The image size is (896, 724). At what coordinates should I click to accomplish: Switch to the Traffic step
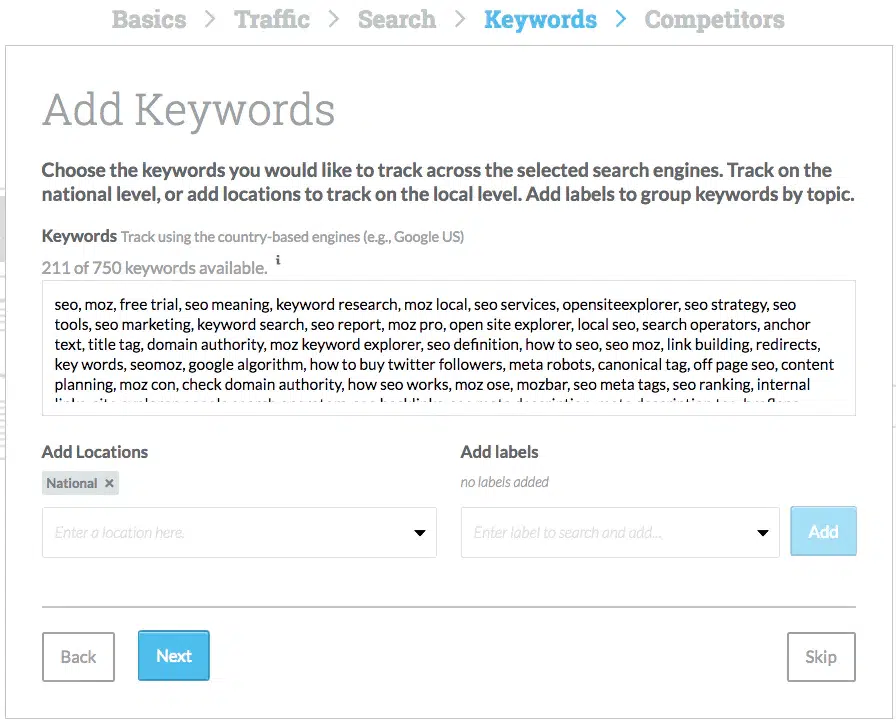[272, 19]
